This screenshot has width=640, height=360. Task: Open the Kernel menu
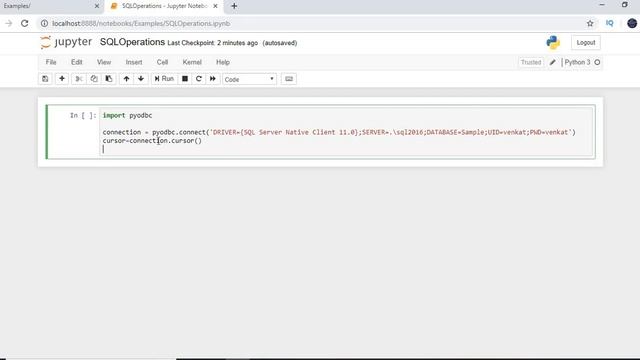tap(192, 62)
